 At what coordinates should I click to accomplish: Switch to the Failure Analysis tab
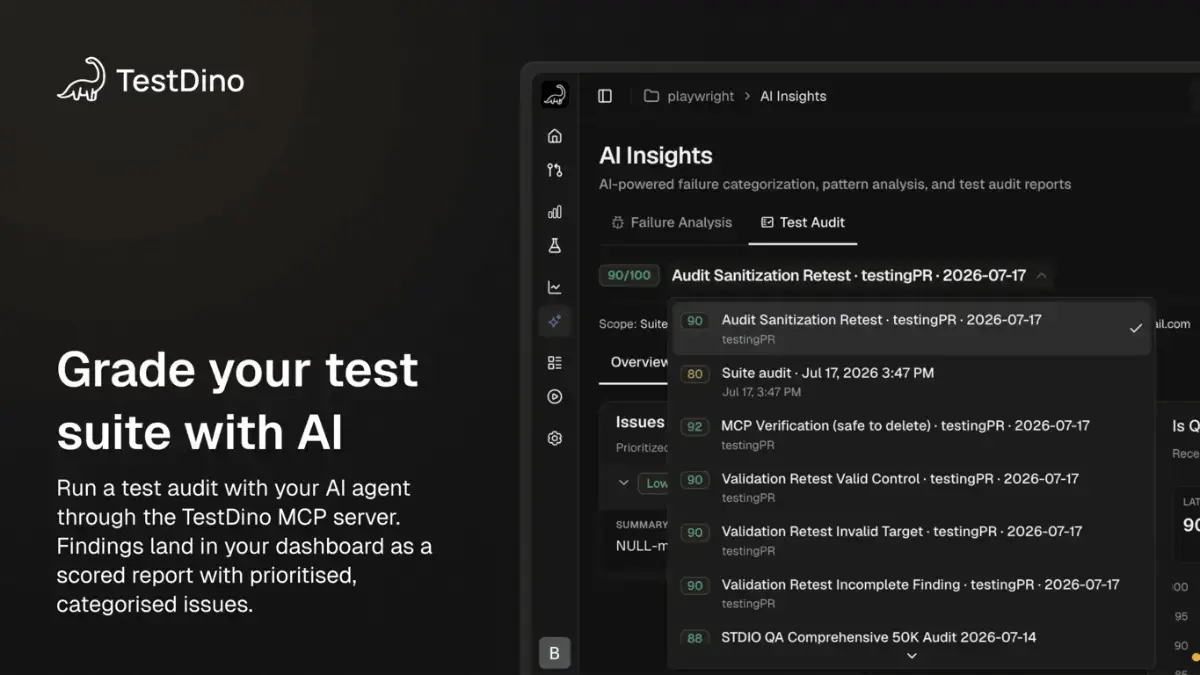pyautogui.click(x=672, y=222)
